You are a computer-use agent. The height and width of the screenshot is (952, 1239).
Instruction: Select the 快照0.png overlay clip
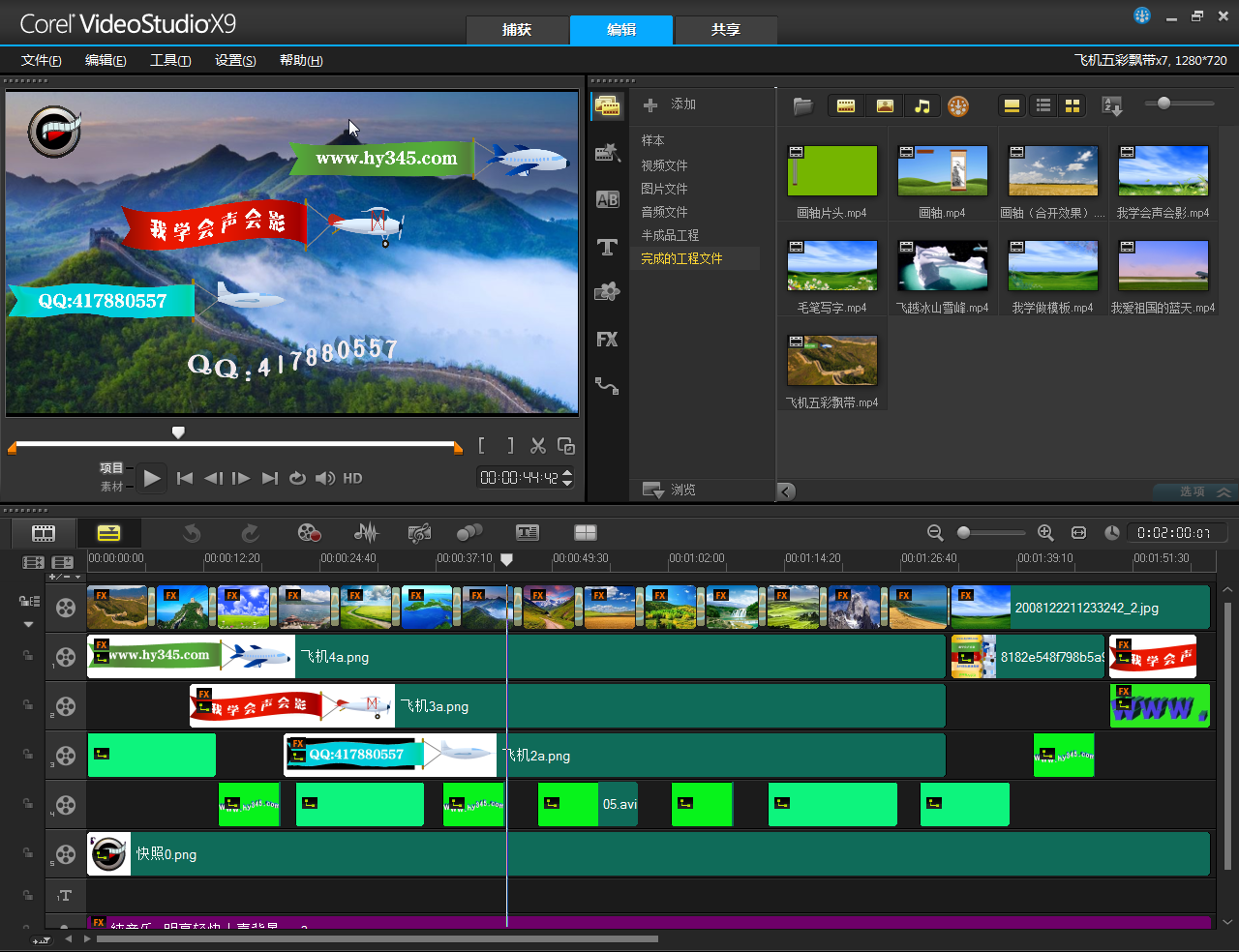(649, 854)
